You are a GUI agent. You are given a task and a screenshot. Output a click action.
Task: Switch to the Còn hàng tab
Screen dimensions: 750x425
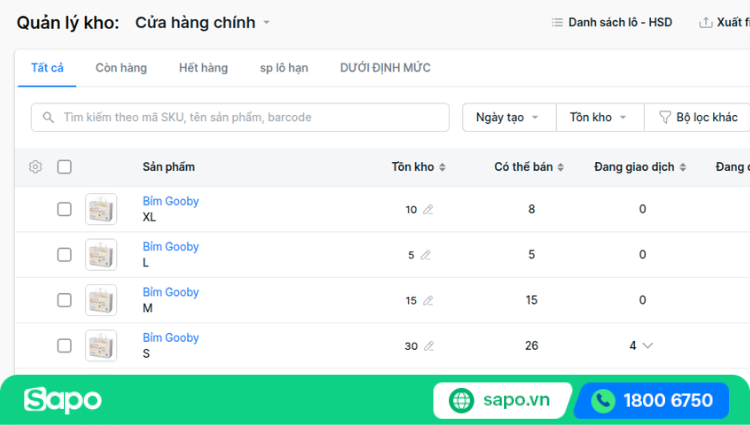[121, 68]
